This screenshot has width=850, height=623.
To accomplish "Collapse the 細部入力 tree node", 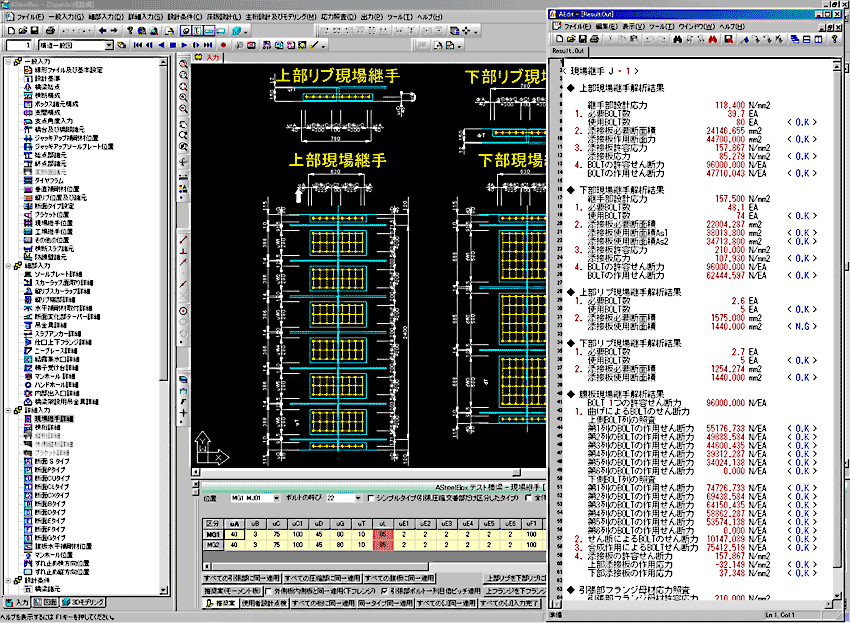I will [9, 266].
